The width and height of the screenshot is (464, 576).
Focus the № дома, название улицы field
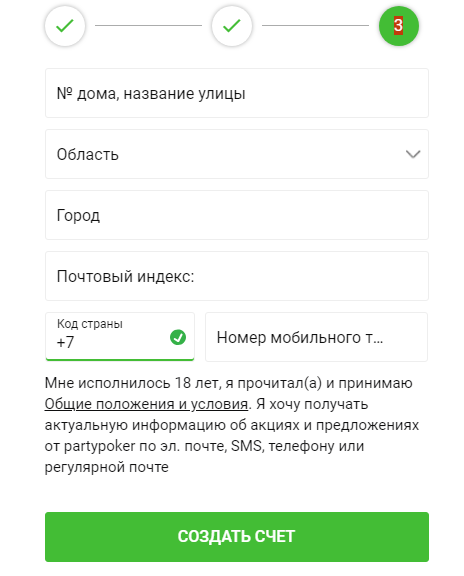click(237, 93)
